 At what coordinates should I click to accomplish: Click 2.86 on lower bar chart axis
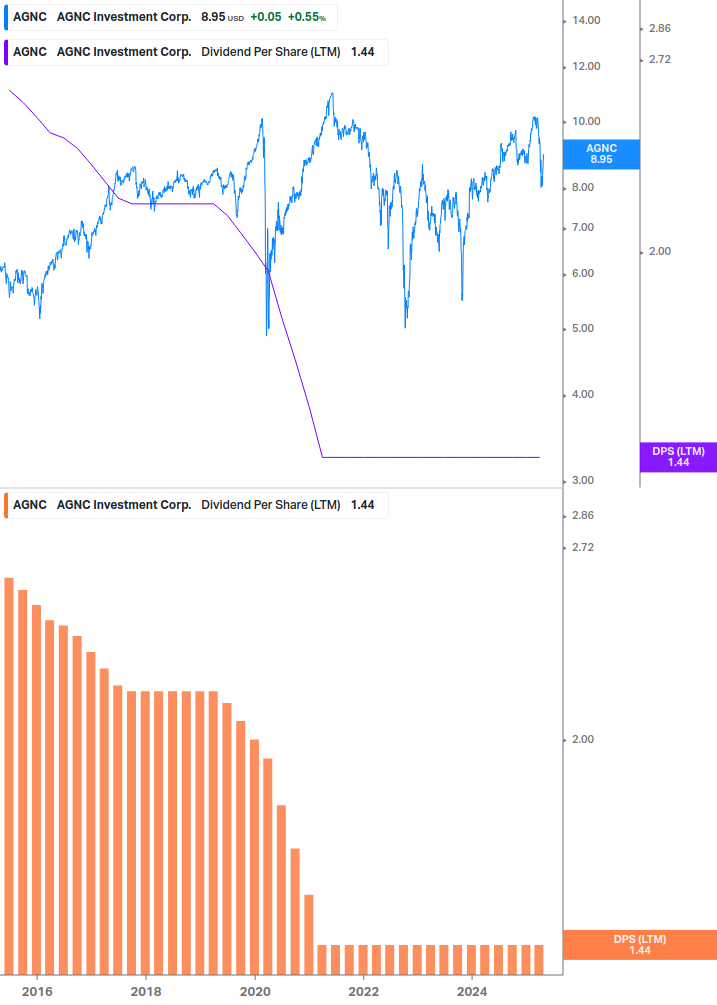[x=582, y=515]
